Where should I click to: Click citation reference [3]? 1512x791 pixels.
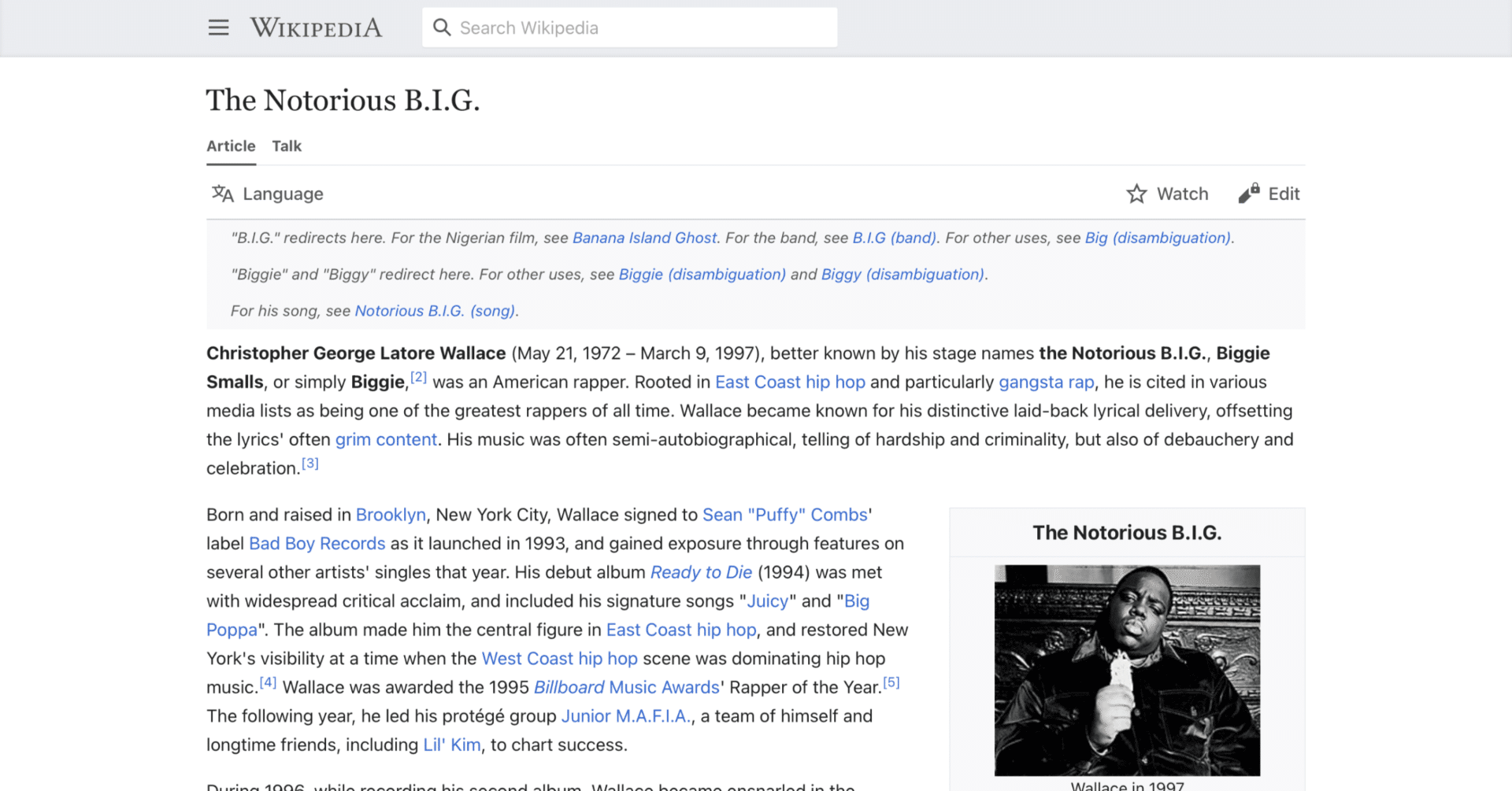click(x=310, y=464)
